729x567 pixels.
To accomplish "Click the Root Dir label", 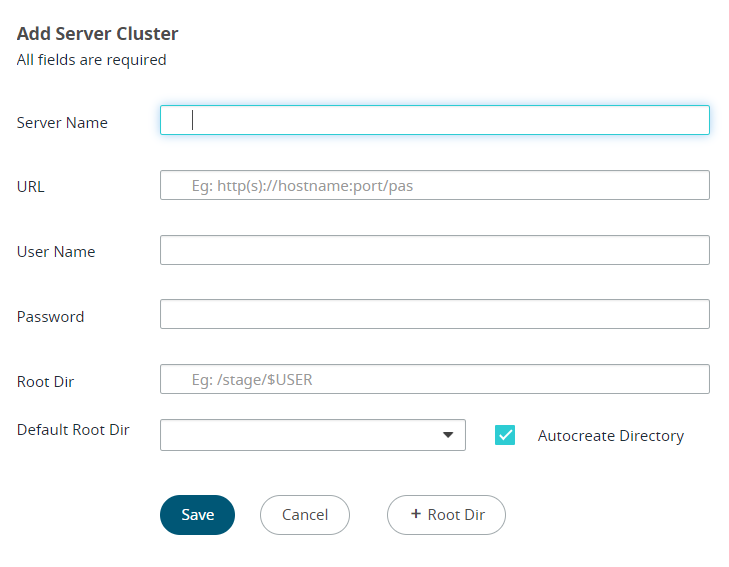I will 46,382.
